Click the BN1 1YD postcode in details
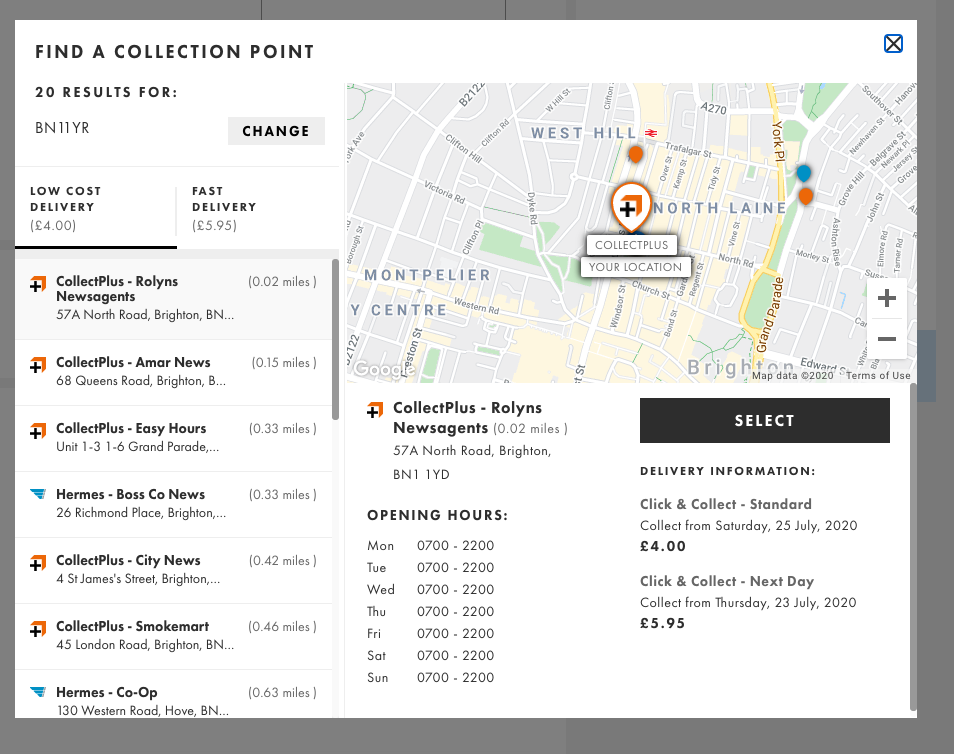Viewport: 954px width, 754px height. (421, 475)
